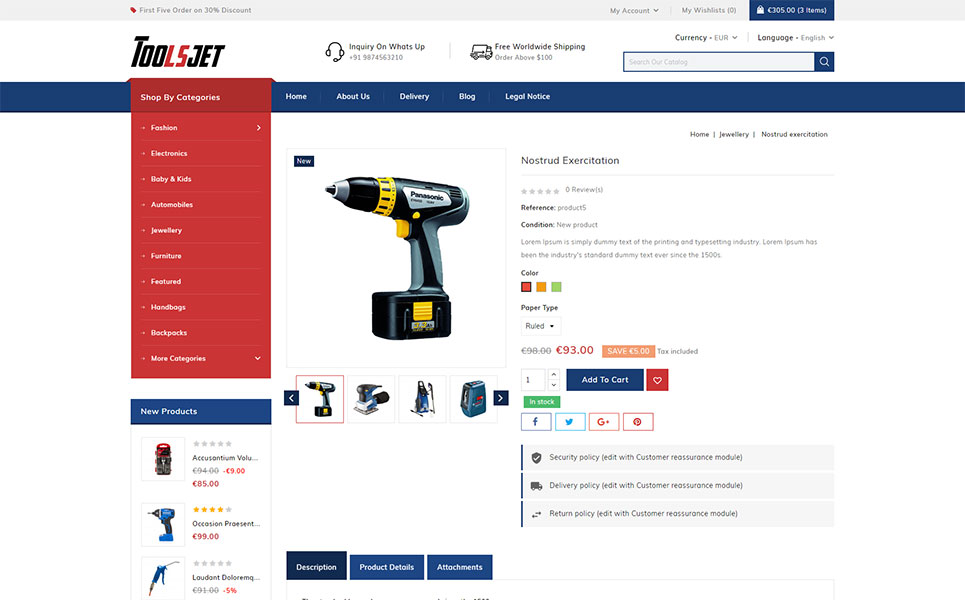Open Furniture category
Image resolution: width=965 pixels, height=600 pixels.
click(x=166, y=256)
